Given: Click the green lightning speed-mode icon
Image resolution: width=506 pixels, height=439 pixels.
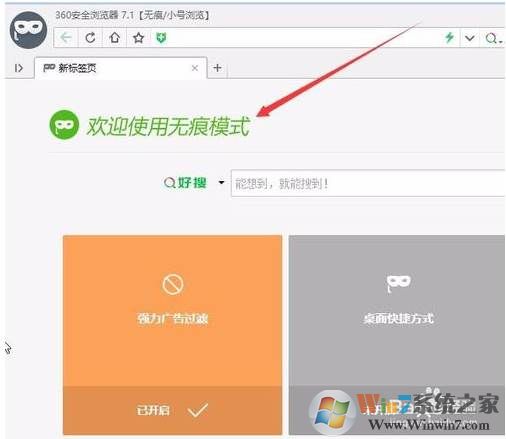Looking at the screenshot, I should 450,37.
